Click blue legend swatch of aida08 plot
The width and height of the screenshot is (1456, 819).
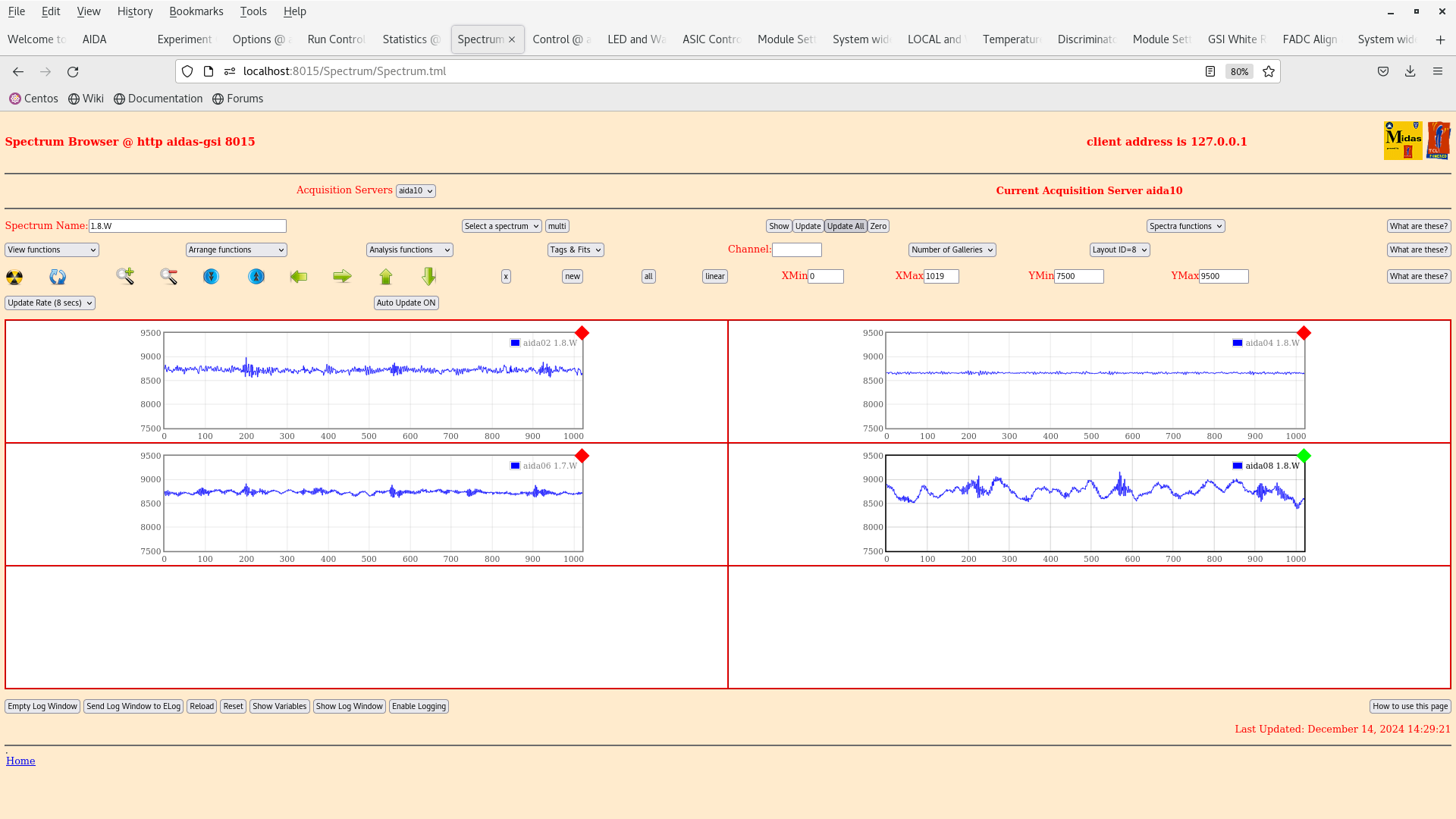point(1238,466)
